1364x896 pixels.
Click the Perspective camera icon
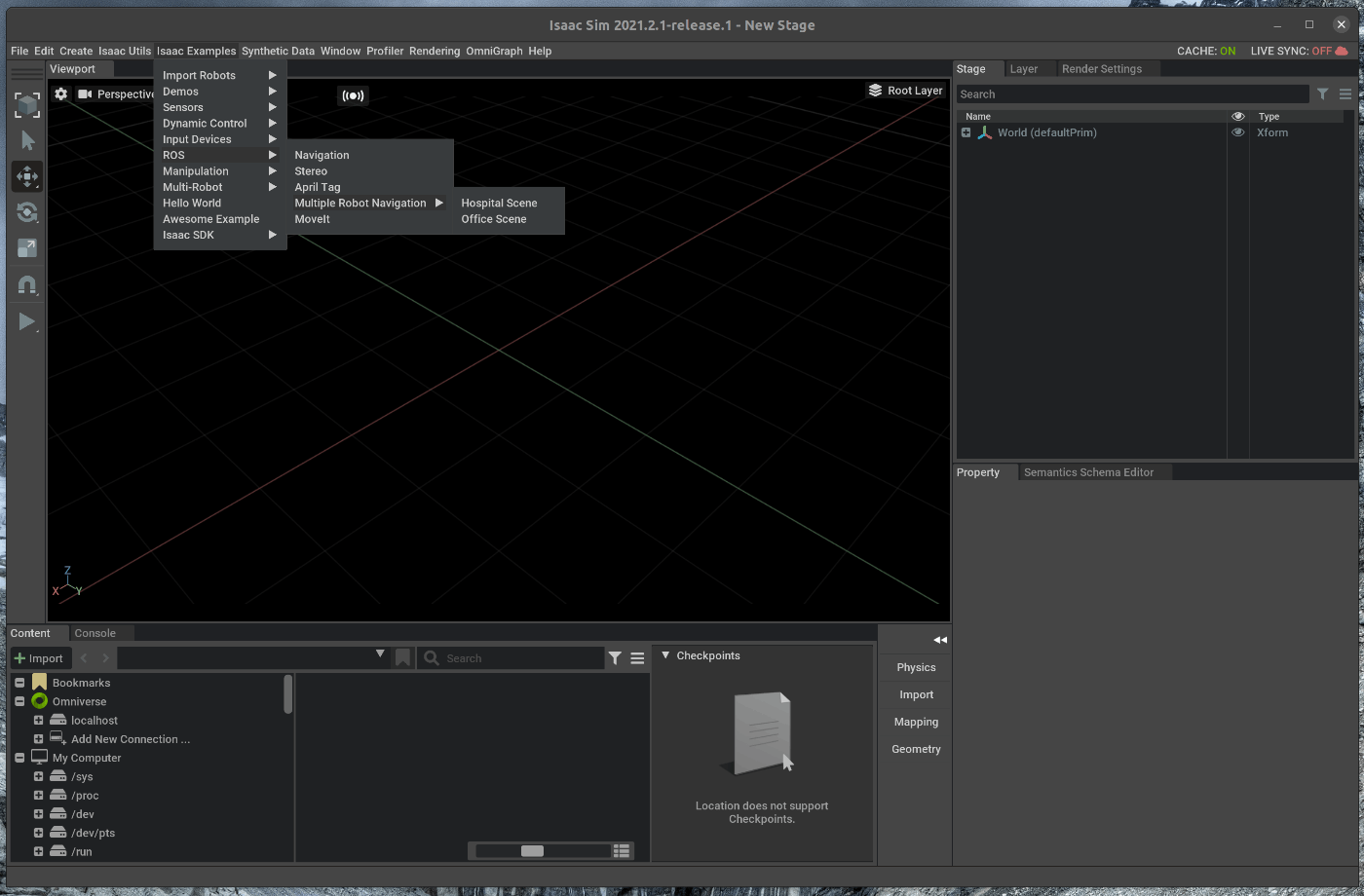[x=85, y=94]
